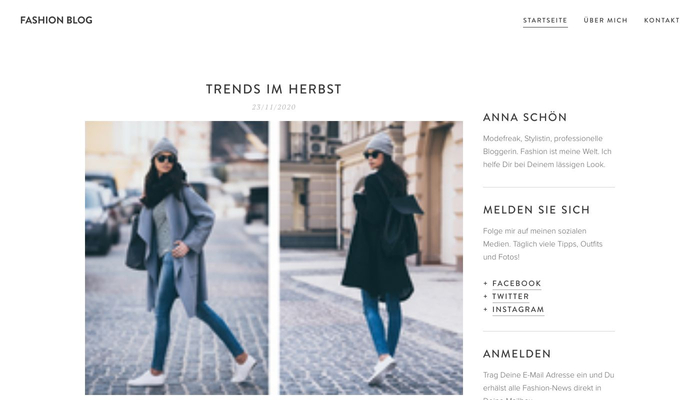
Task: Follow the Instagram link
Action: (x=518, y=309)
